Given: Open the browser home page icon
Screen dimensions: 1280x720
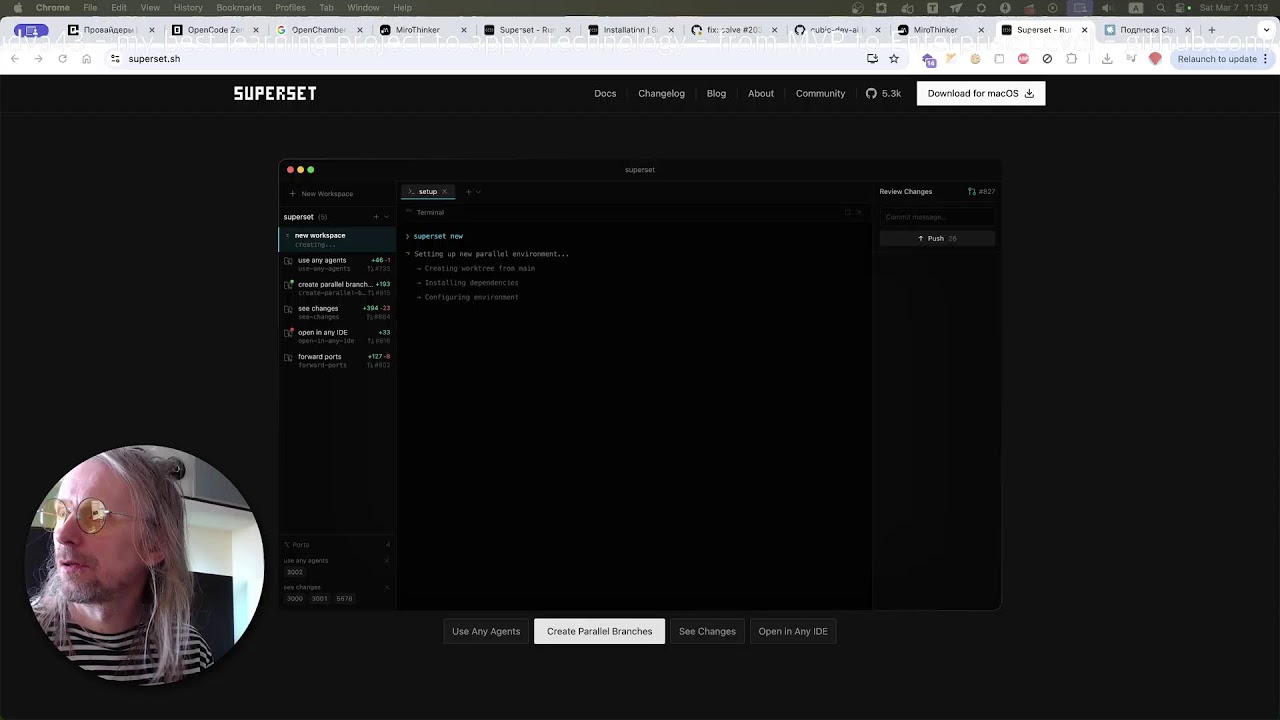Looking at the screenshot, I should 86,59.
